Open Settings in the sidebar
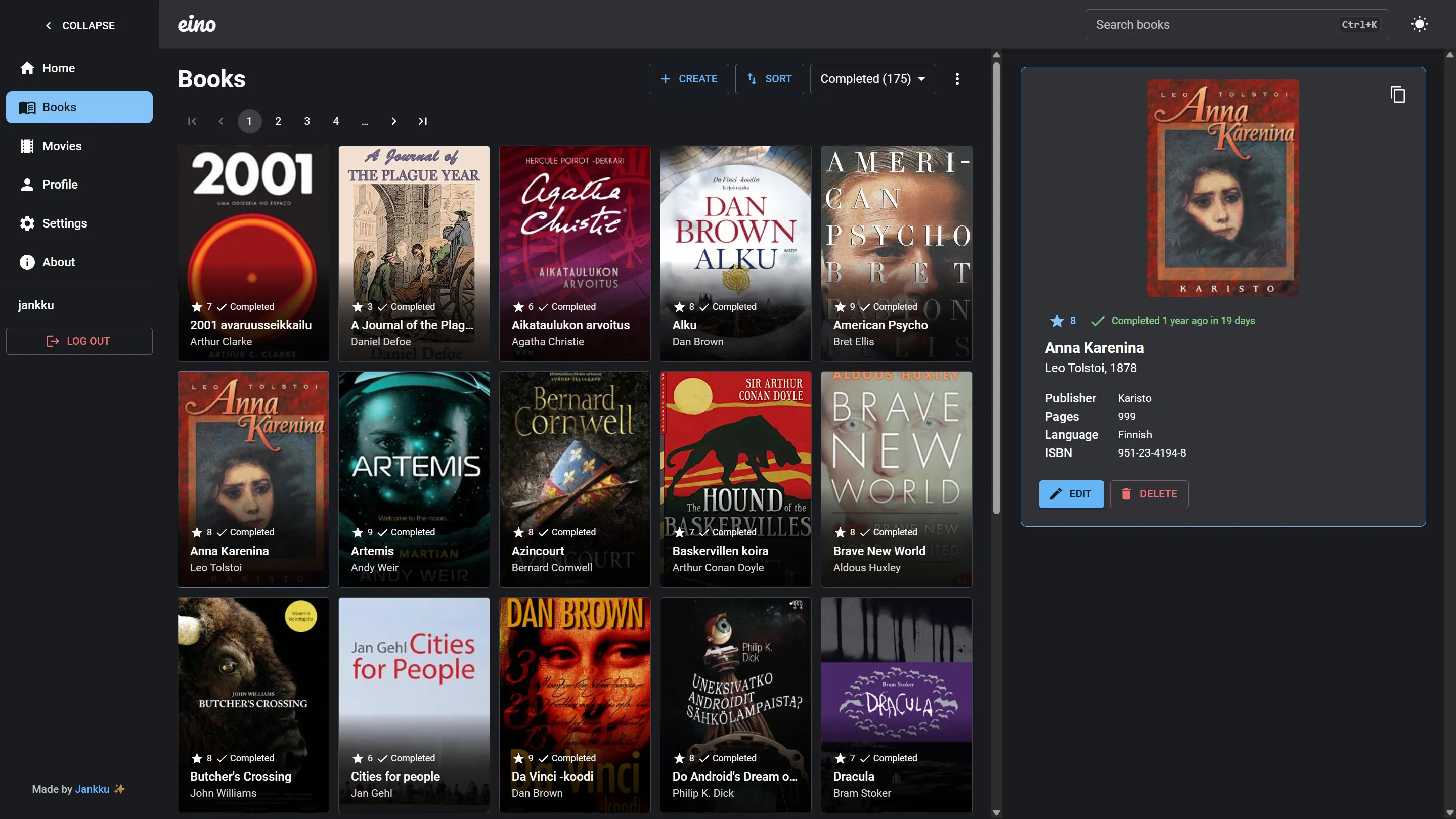This screenshot has width=1456, height=819. tap(79, 223)
